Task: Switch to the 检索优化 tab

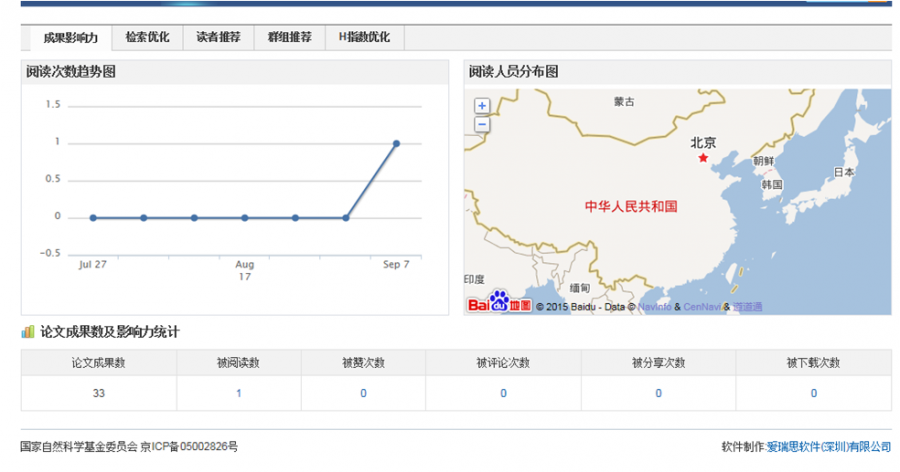Action: pos(148,37)
